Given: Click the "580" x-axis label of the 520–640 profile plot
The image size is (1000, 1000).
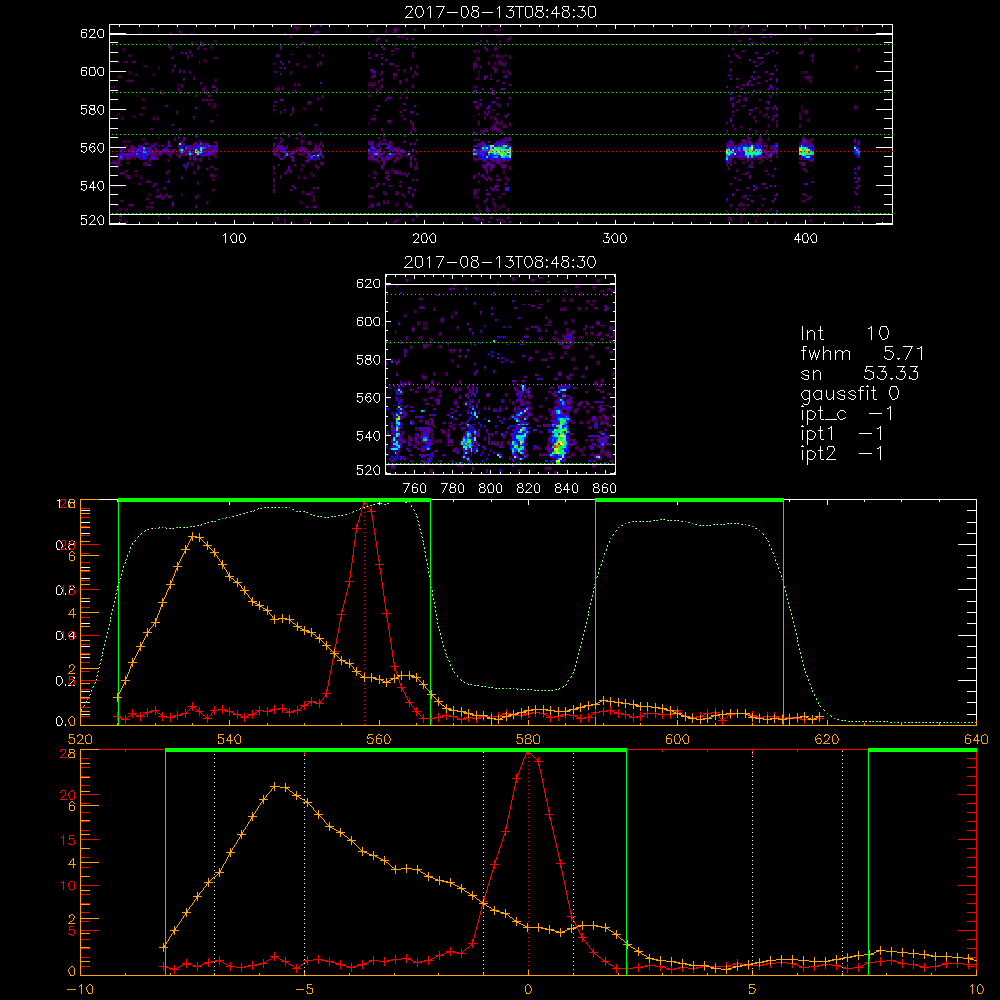Looking at the screenshot, I should point(528,739).
